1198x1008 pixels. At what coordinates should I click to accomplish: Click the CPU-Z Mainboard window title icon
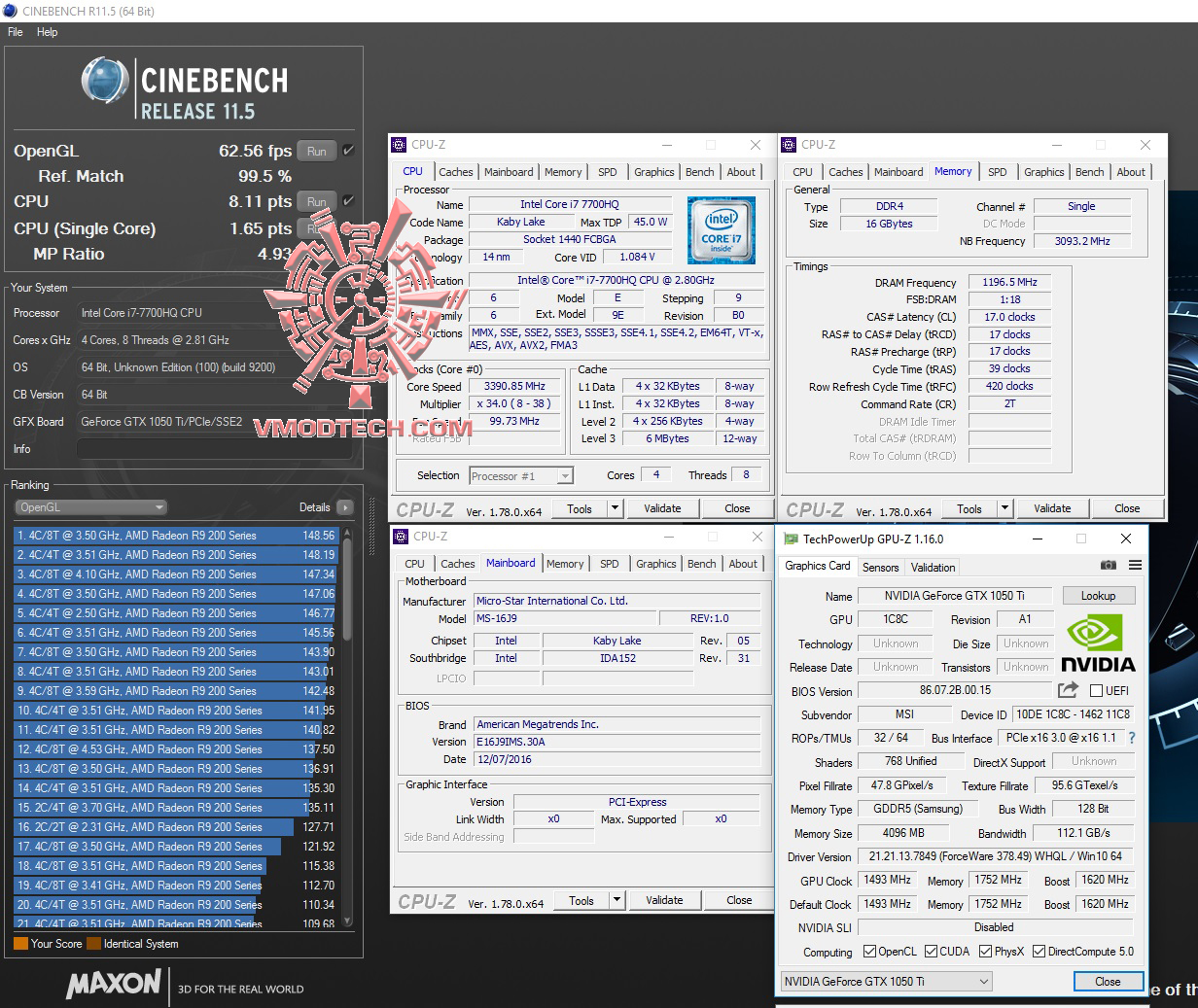[x=401, y=537]
